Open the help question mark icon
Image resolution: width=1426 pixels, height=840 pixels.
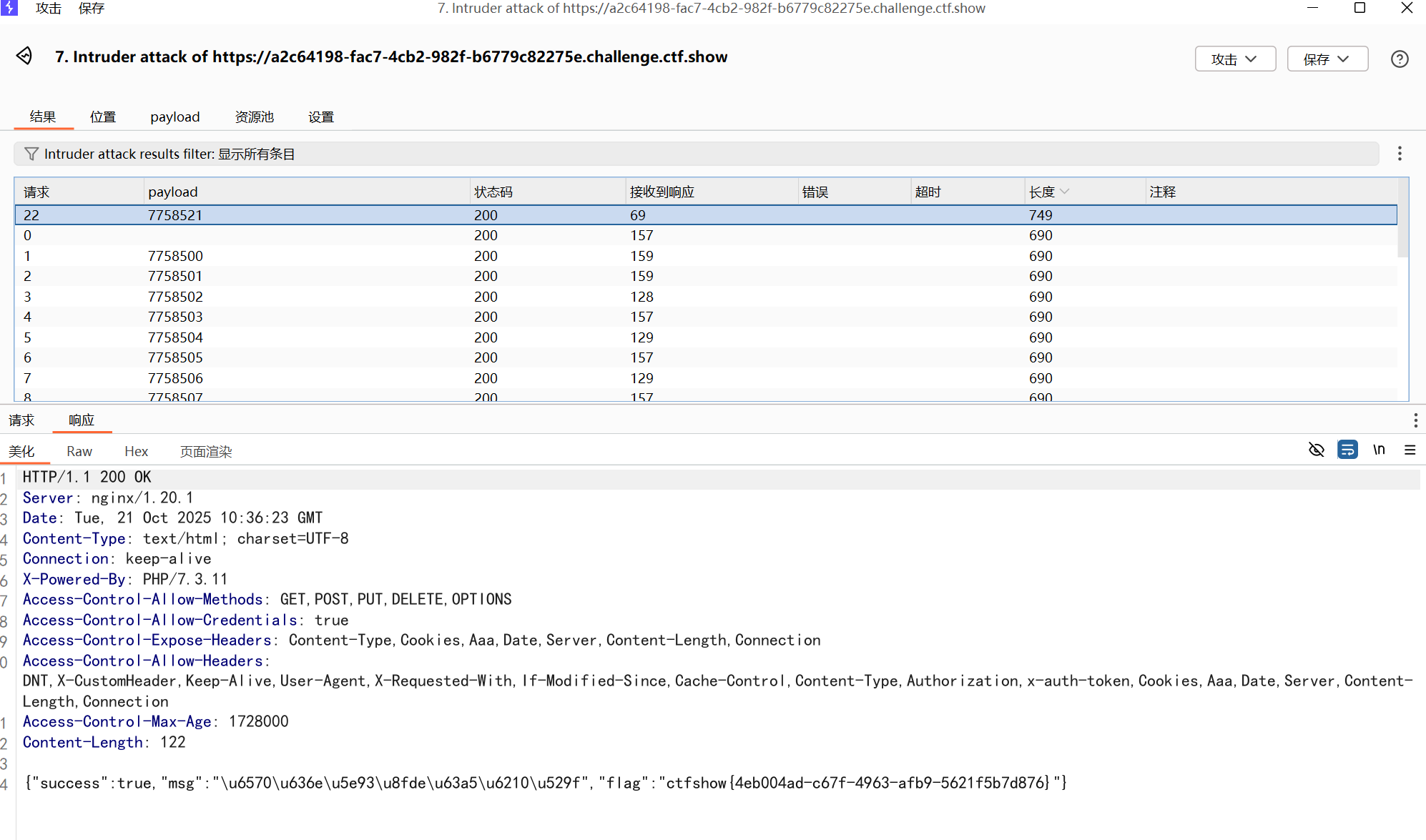pos(1400,59)
